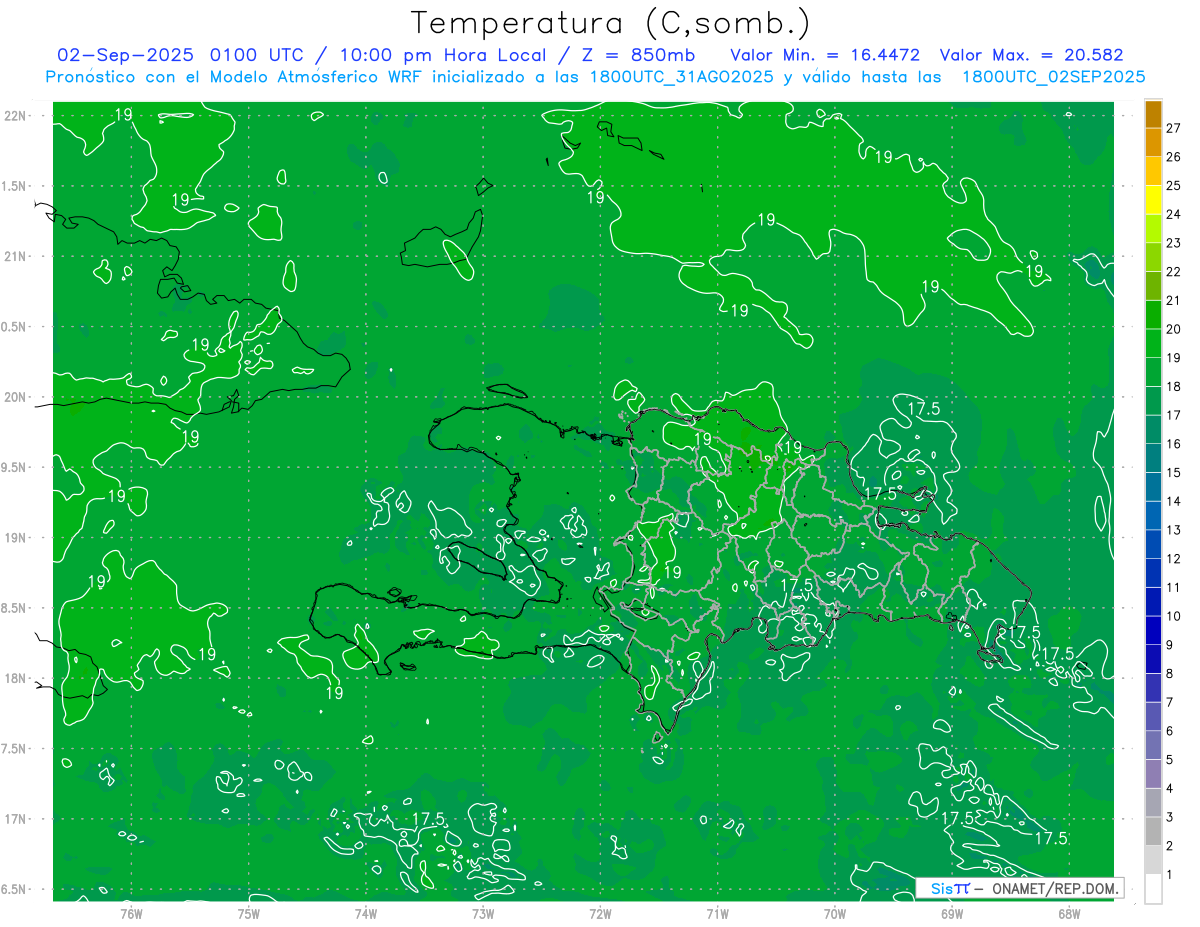The width and height of the screenshot is (1200, 927).
Task: Click color scale segment between 2 and 3
Action: pos(1154,831)
